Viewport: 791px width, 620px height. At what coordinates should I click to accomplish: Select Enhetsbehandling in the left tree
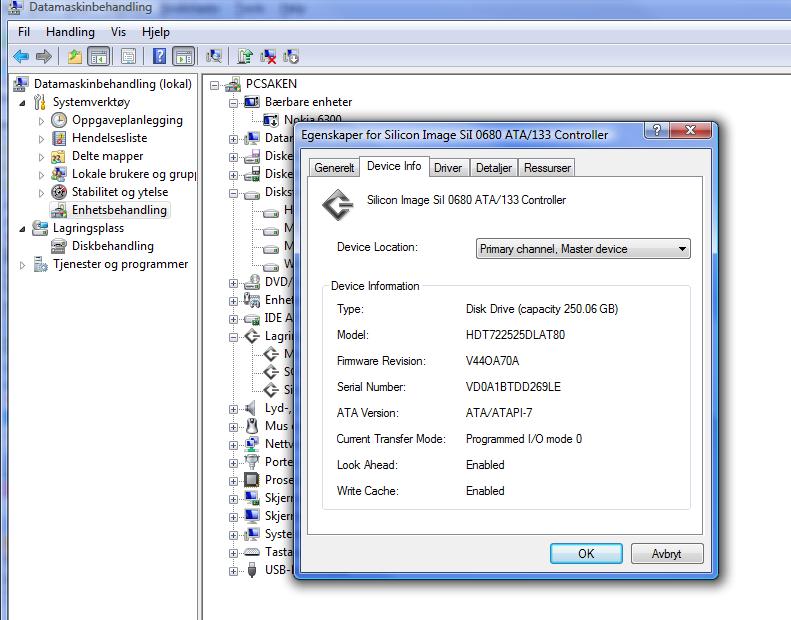tap(119, 210)
